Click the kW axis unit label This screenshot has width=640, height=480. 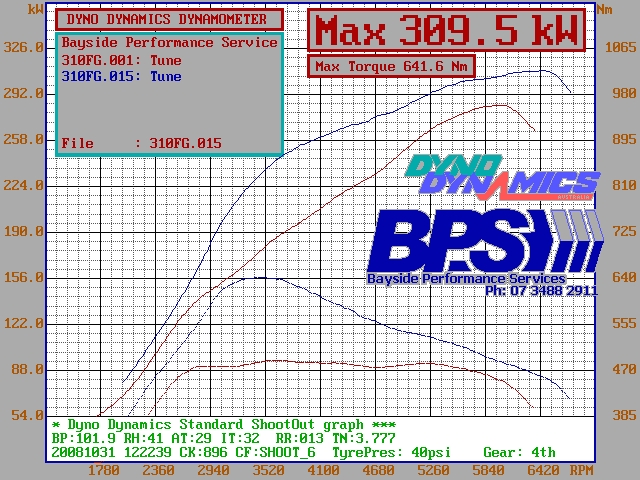point(35,9)
